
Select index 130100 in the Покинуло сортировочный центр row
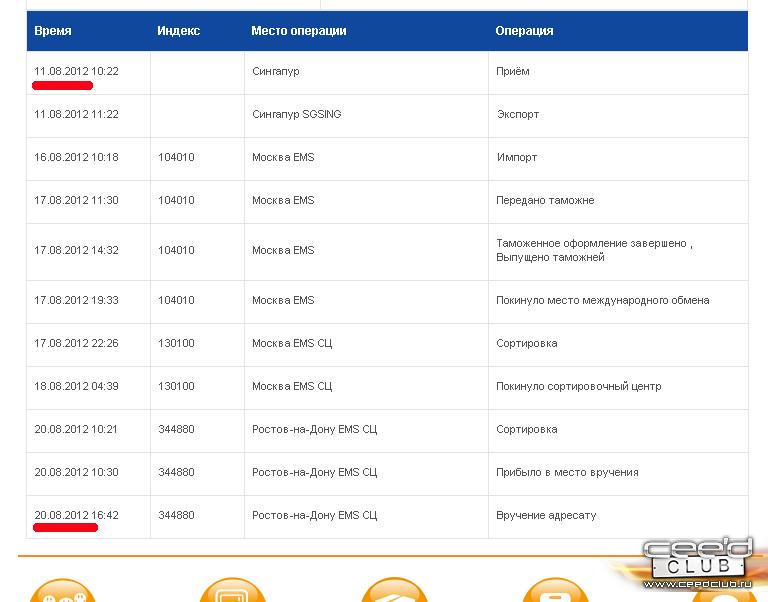click(176, 386)
